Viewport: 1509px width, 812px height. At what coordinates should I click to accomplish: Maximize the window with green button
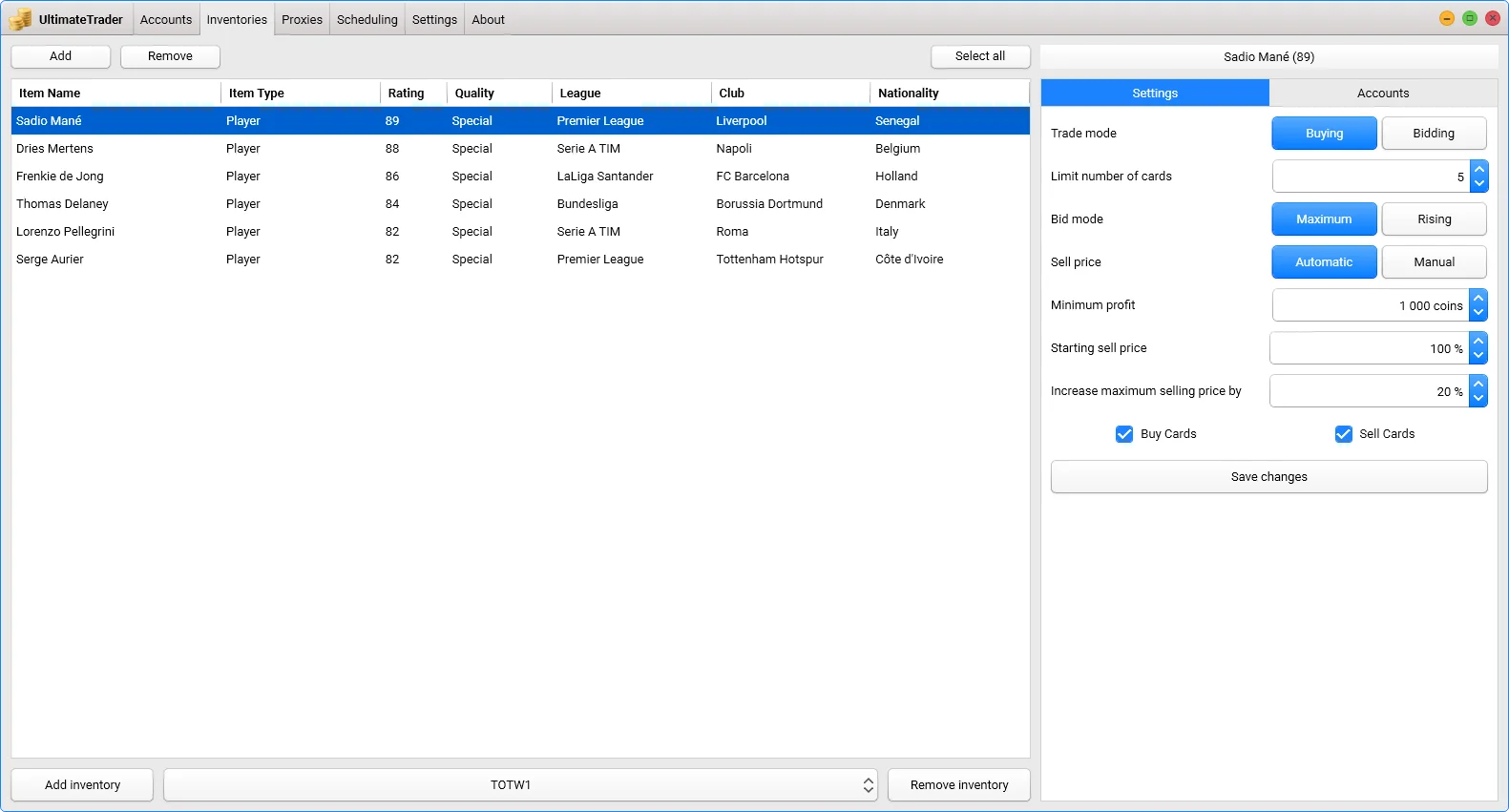click(x=1470, y=18)
